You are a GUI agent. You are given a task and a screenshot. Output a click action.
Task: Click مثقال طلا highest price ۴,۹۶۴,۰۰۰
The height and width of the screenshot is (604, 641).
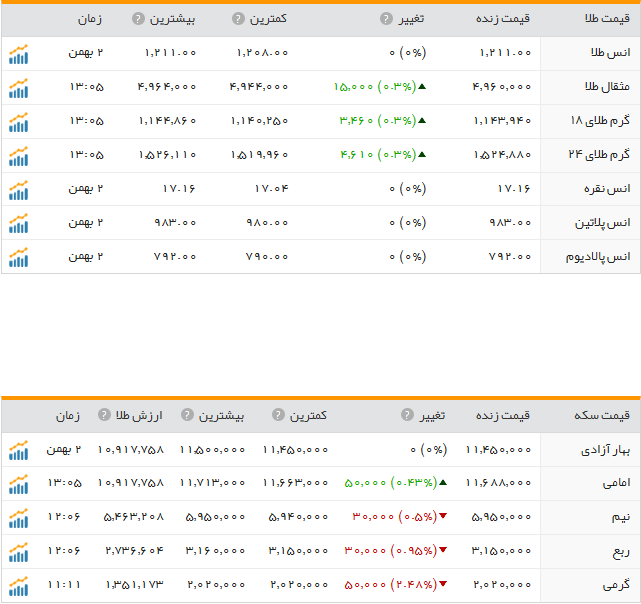tap(167, 87)
